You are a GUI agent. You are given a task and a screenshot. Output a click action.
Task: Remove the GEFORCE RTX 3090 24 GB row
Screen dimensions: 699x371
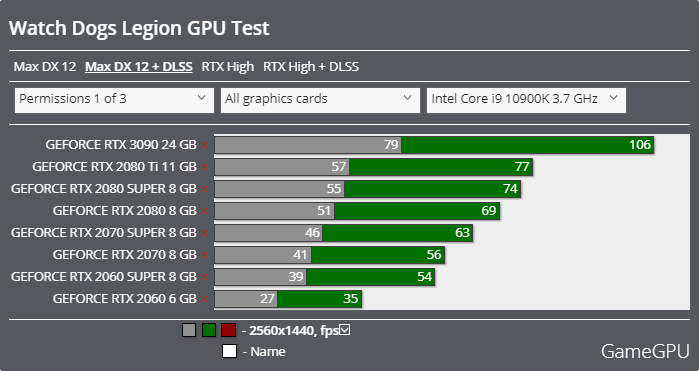(204, 145)
